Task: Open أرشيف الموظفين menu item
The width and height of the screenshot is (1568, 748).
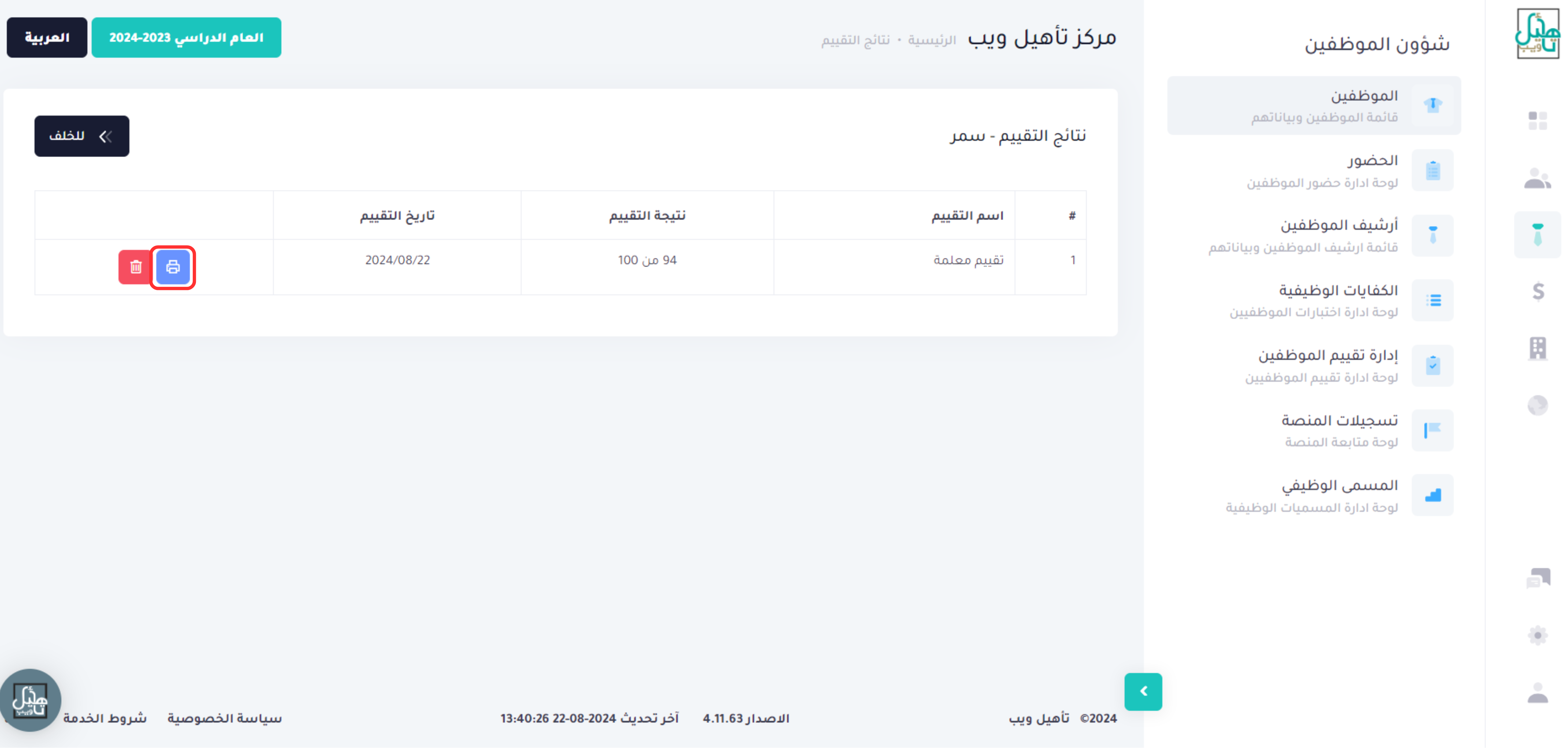Action: pyautogui.click(x=1314, y=236)
